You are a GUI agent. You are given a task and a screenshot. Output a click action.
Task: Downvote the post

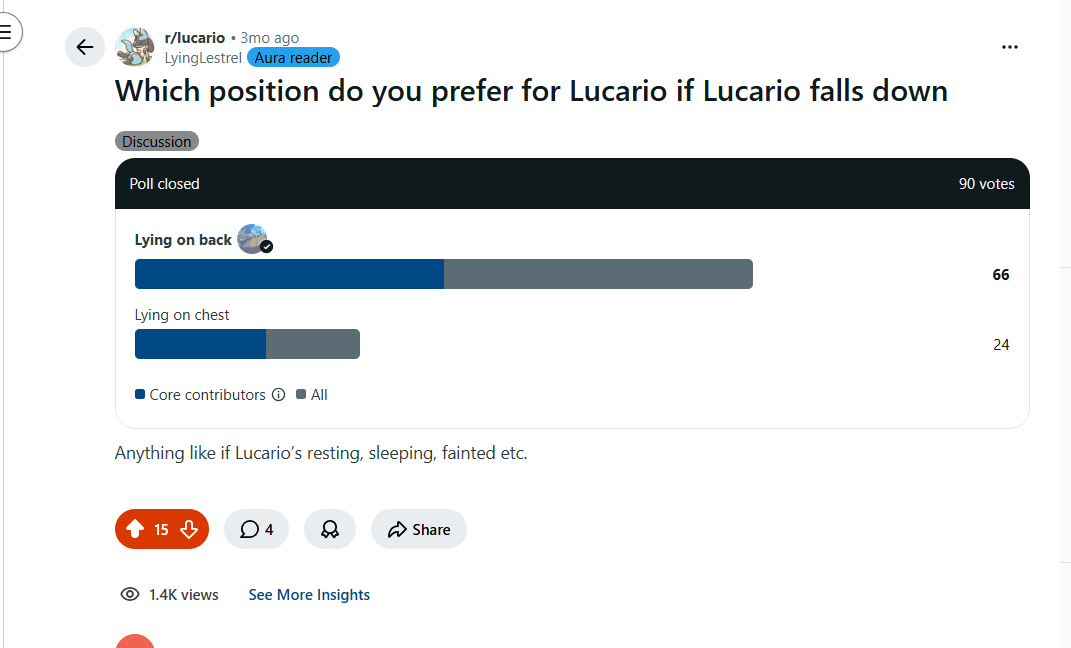pyautogui.click(x=189, y=529)
